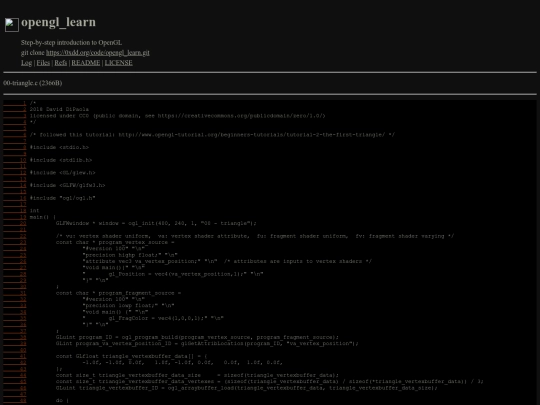Jump to line number 10 anchor
The image size is (540, 405).
tap(15, 160)
